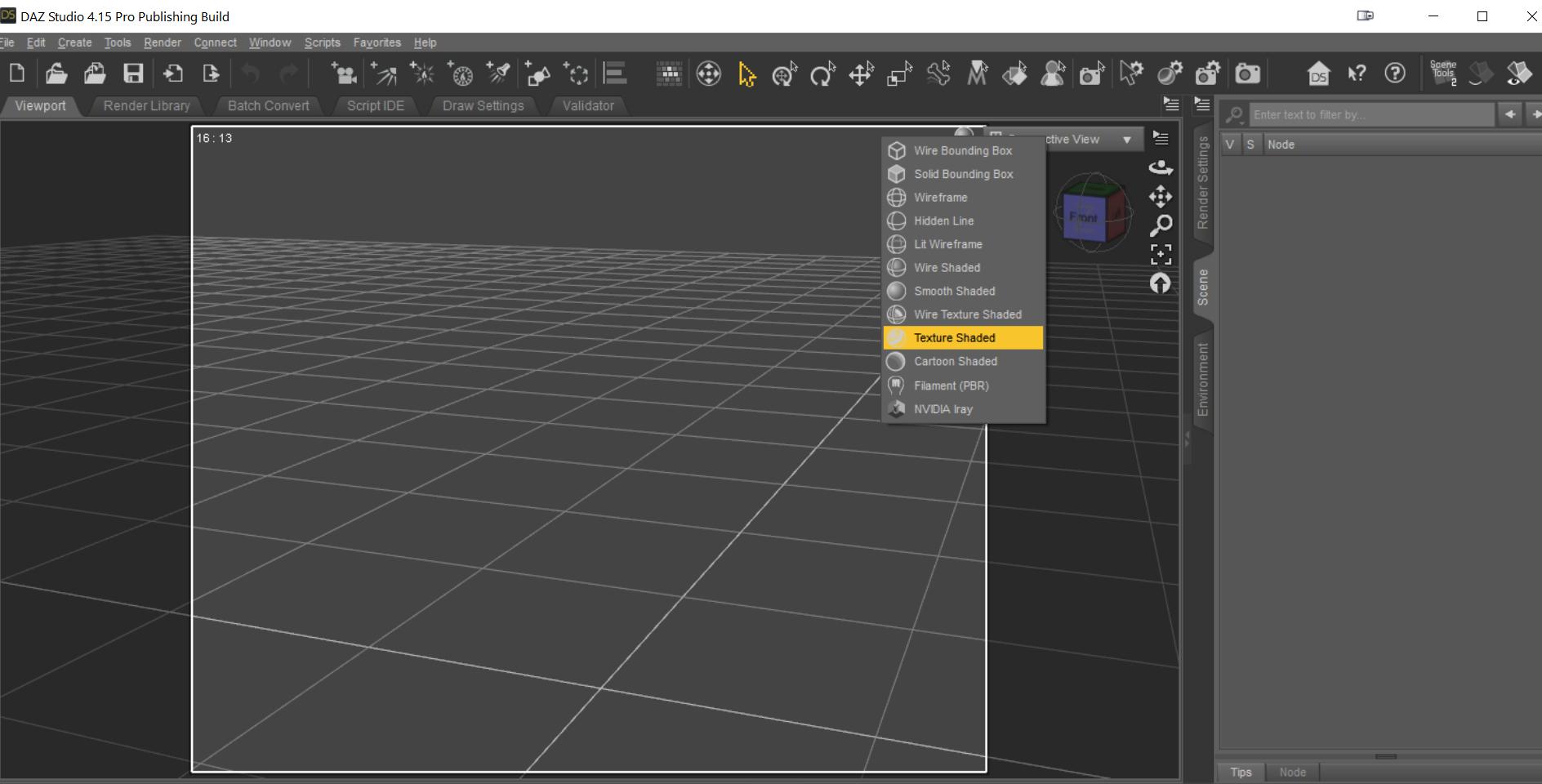The height and width of the screenshot is (784, 1542).
Task: Open the viewport pane options menu
Action: (x=1171, y=105)
